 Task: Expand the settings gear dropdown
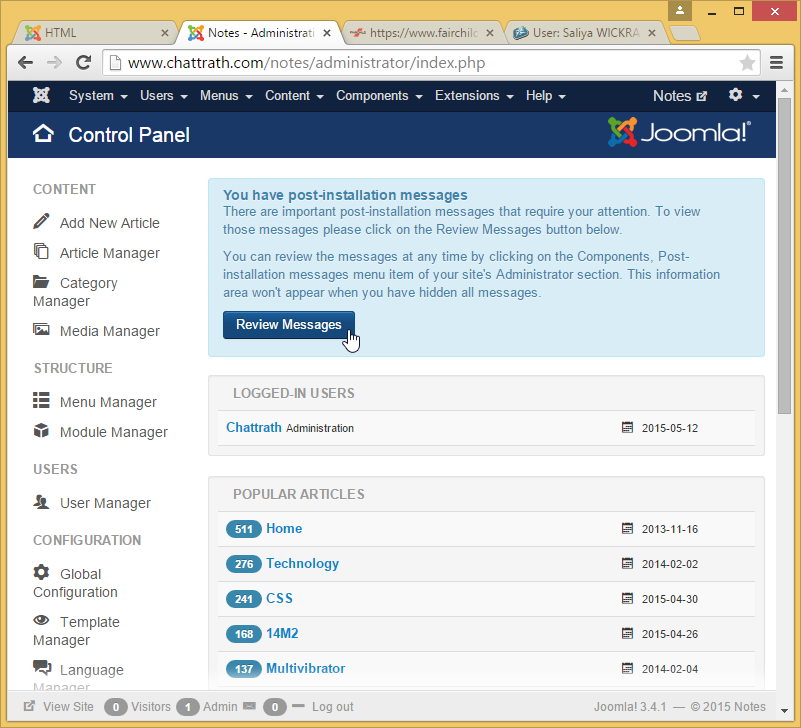(743, 96)
